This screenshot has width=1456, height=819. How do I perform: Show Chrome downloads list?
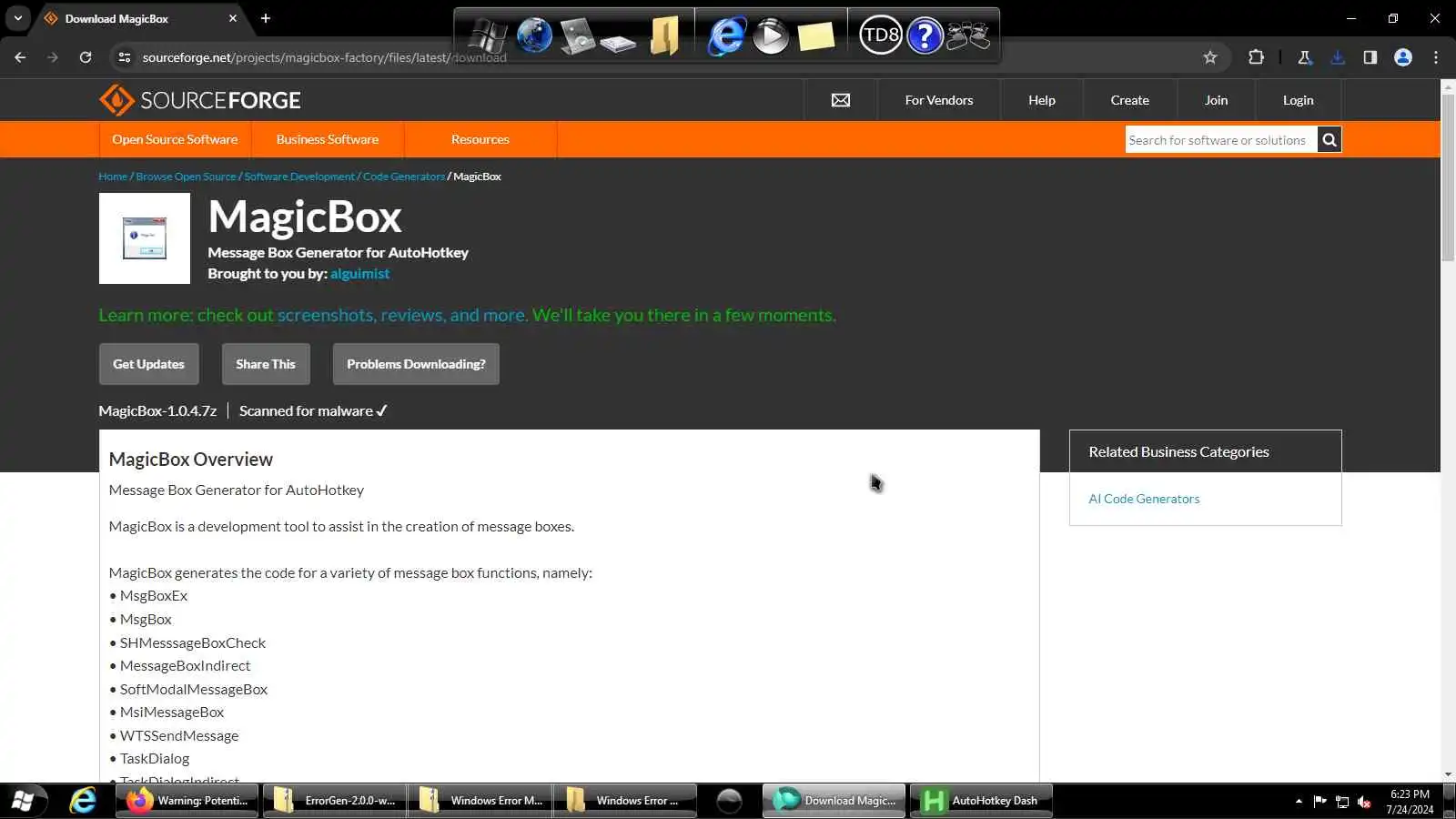[1338, 57]
